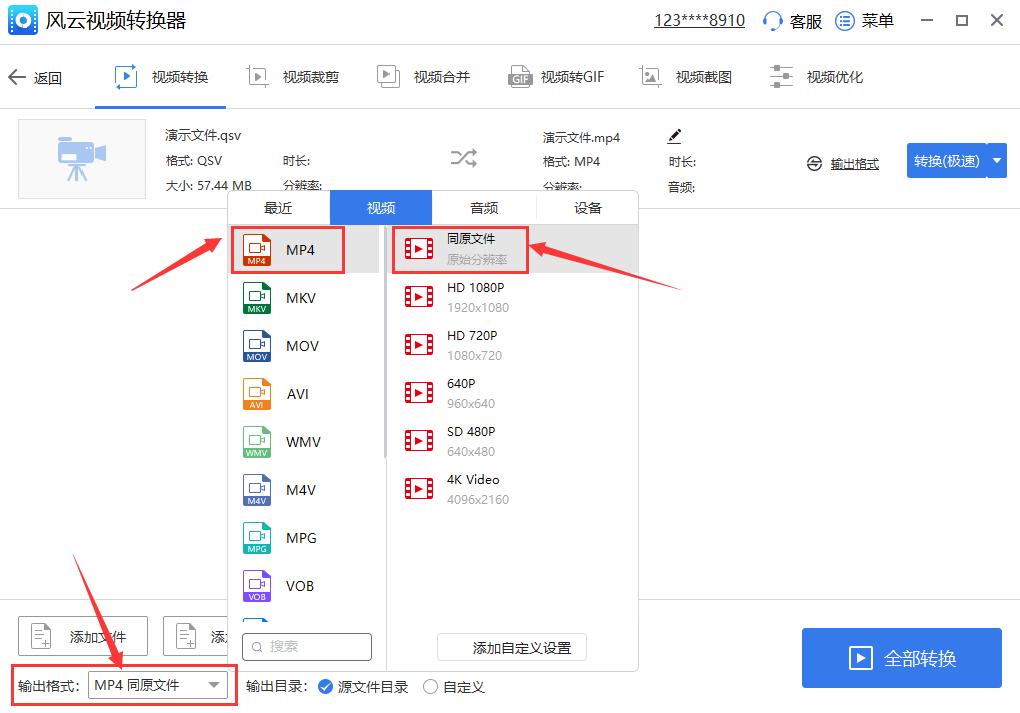Click the 视频优化 sliders icon
Screen dimensions: 1020x713
[781, 77]
